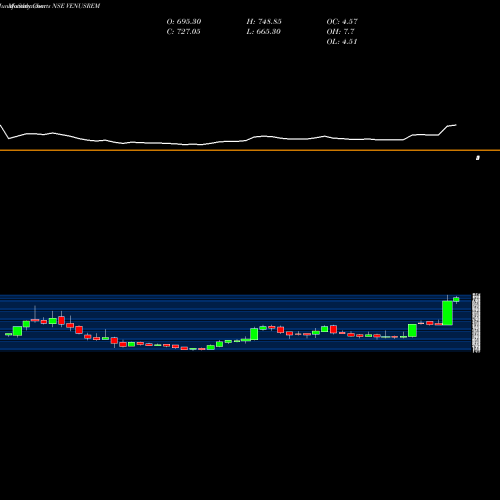
Task: Click the last small green candlestick on far right
Action: tap(456, 299)
